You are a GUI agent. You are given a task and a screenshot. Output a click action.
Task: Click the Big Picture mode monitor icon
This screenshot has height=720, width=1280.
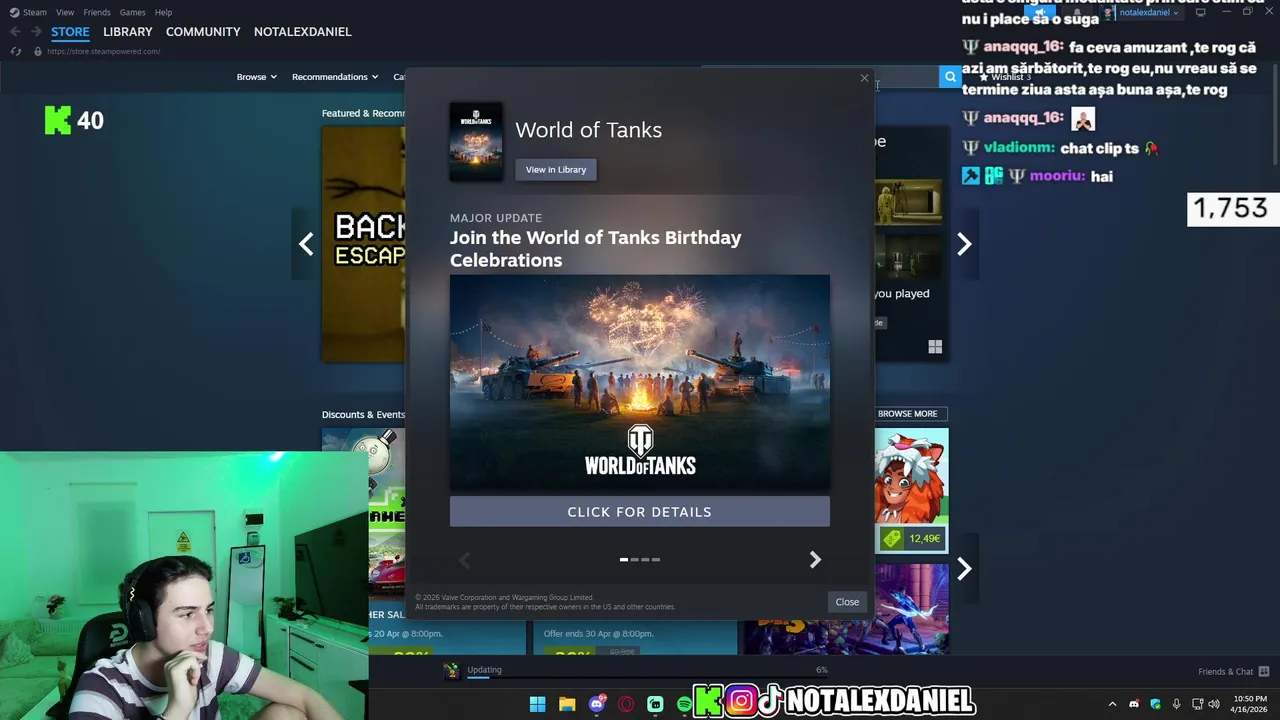tap(1200, 13)
